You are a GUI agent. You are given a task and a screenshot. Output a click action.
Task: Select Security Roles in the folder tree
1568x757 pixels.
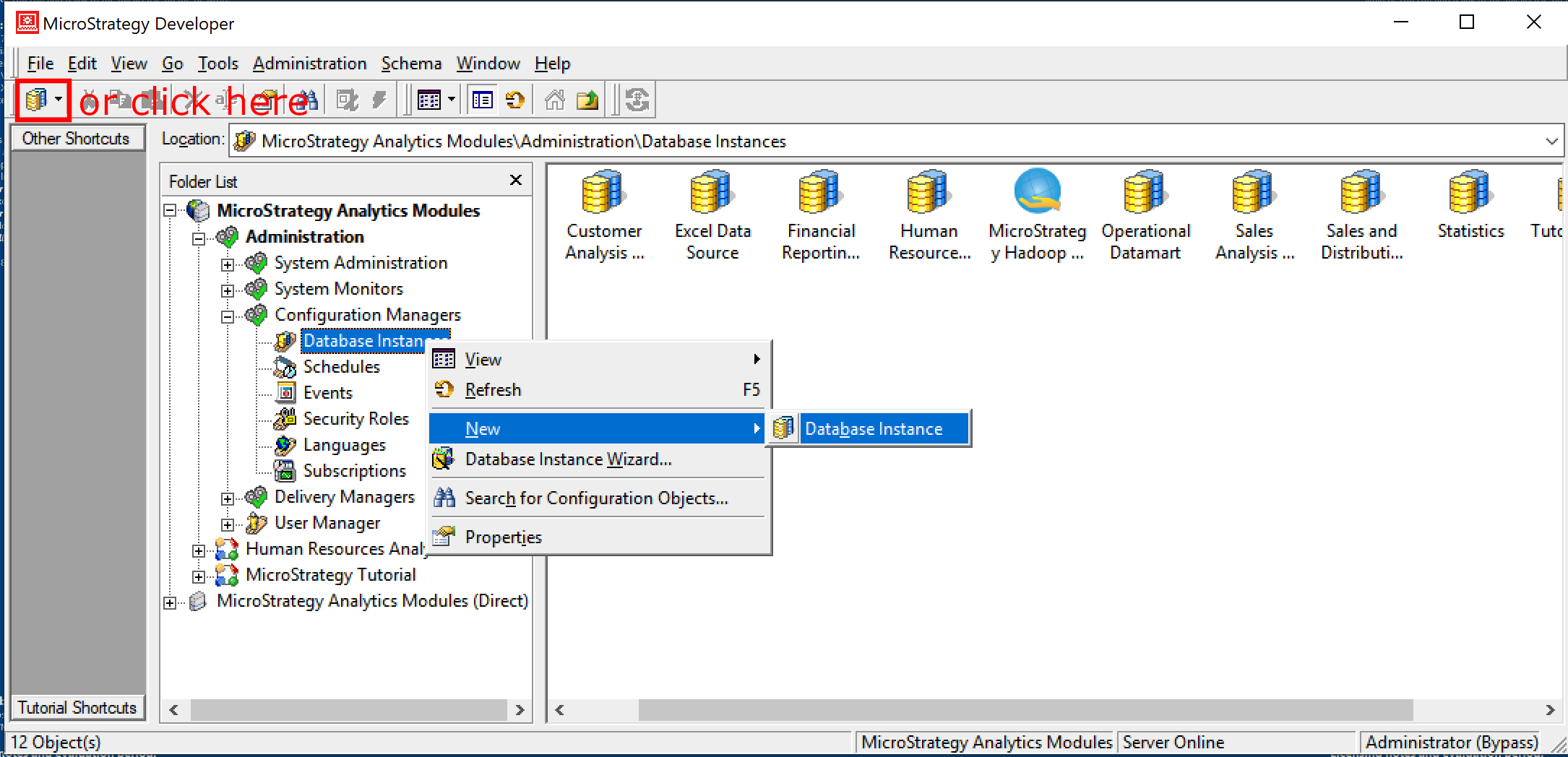[x=356, y=419]
